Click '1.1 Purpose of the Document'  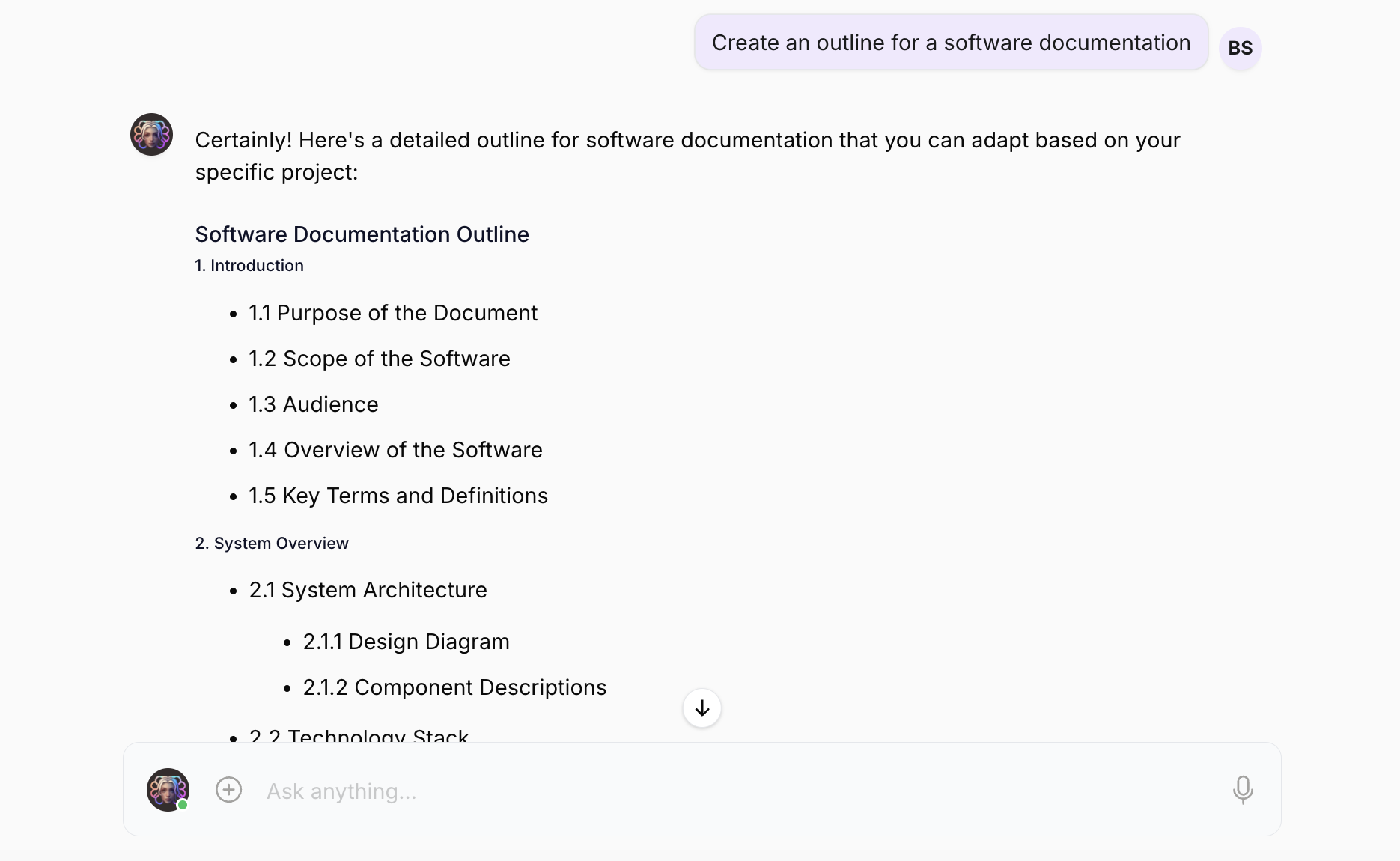tap(393, 313)
